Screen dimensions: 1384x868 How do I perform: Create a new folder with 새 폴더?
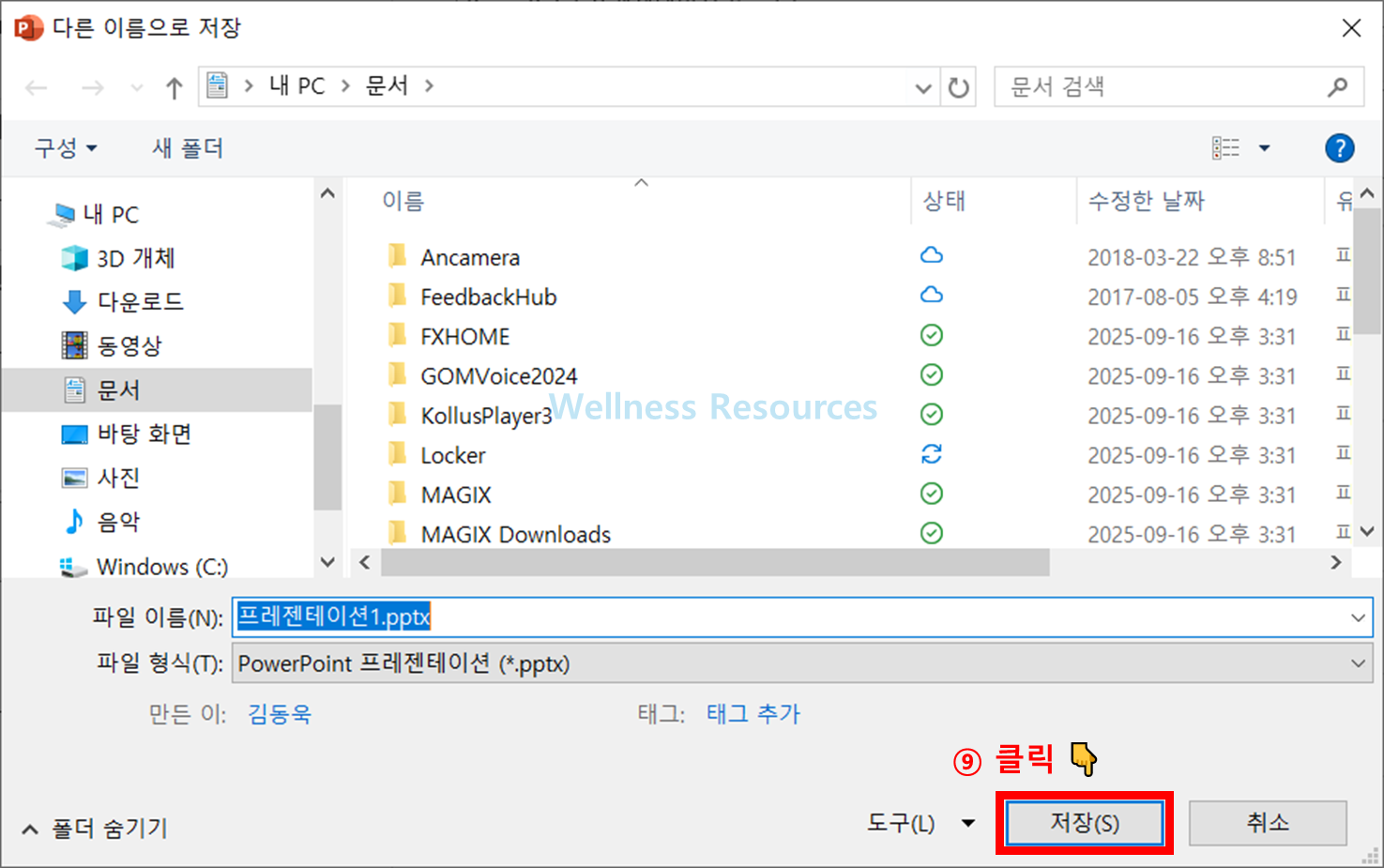pos(188,148)
